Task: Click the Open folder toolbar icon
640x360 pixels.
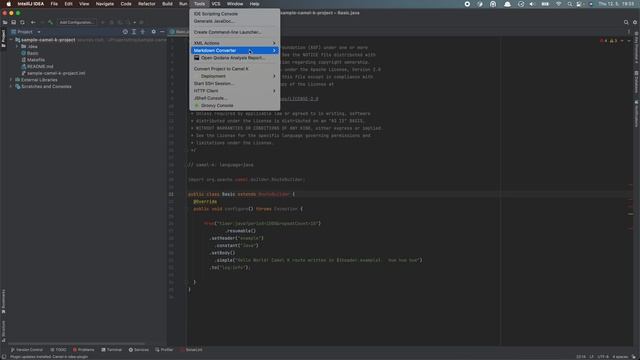Action: pyautogui.click(x=5, y=22)
